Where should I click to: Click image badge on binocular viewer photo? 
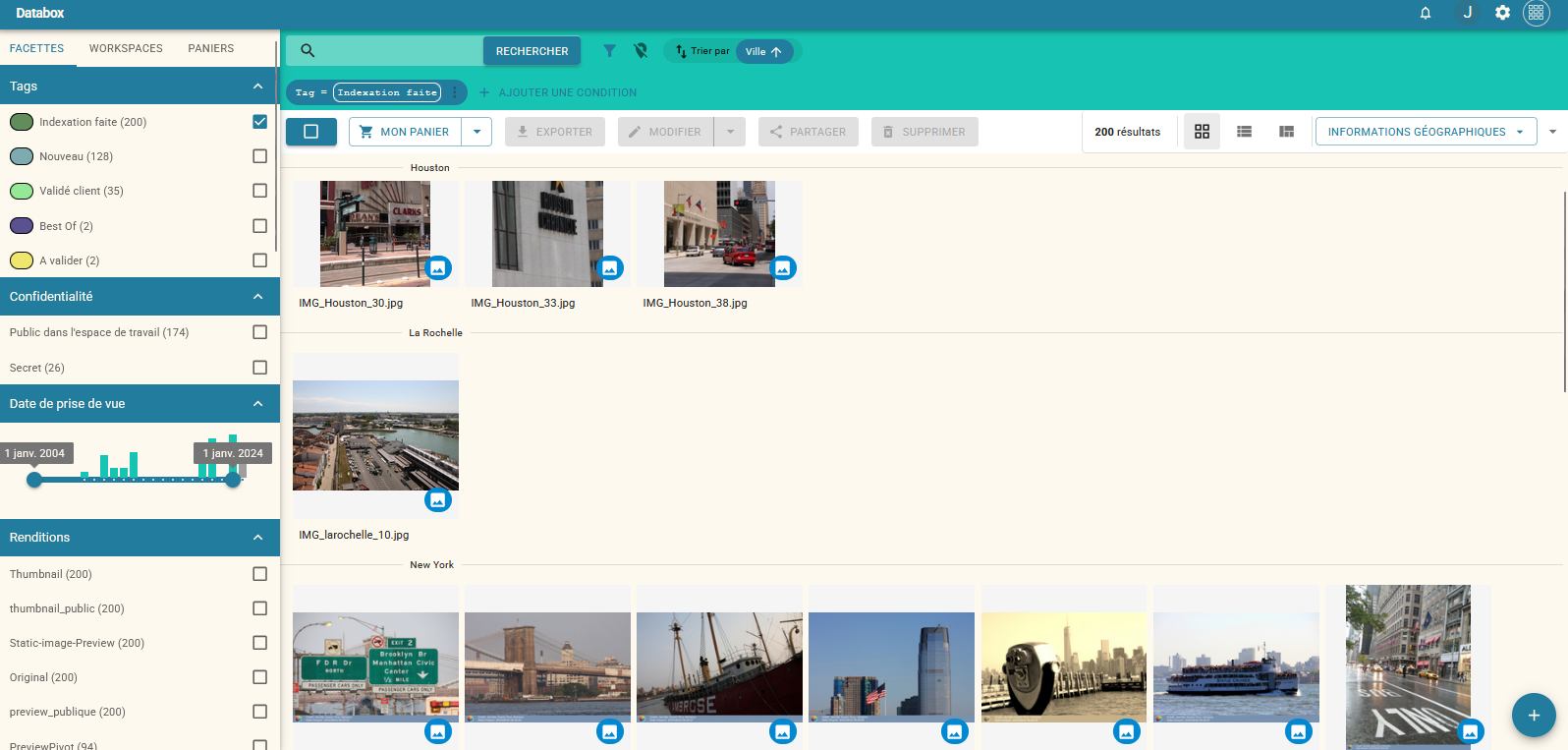tap(1127, 731)
